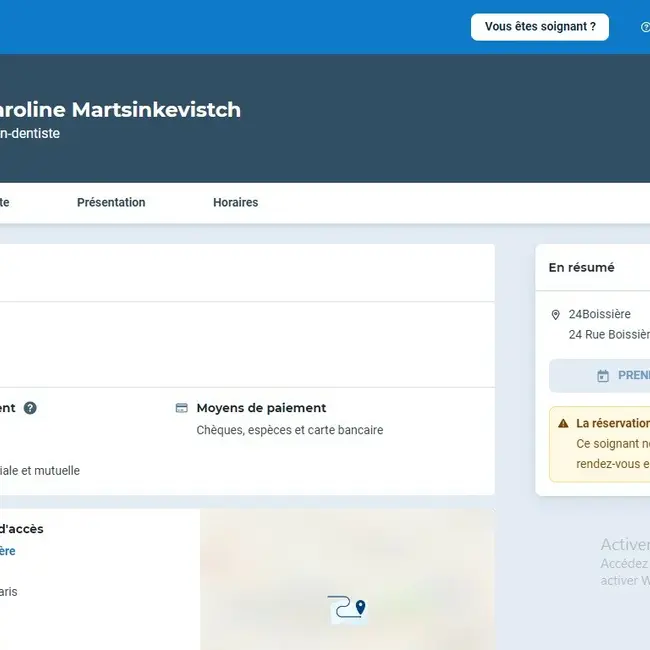Click the location pin icon beside 24Boissière

556,315
